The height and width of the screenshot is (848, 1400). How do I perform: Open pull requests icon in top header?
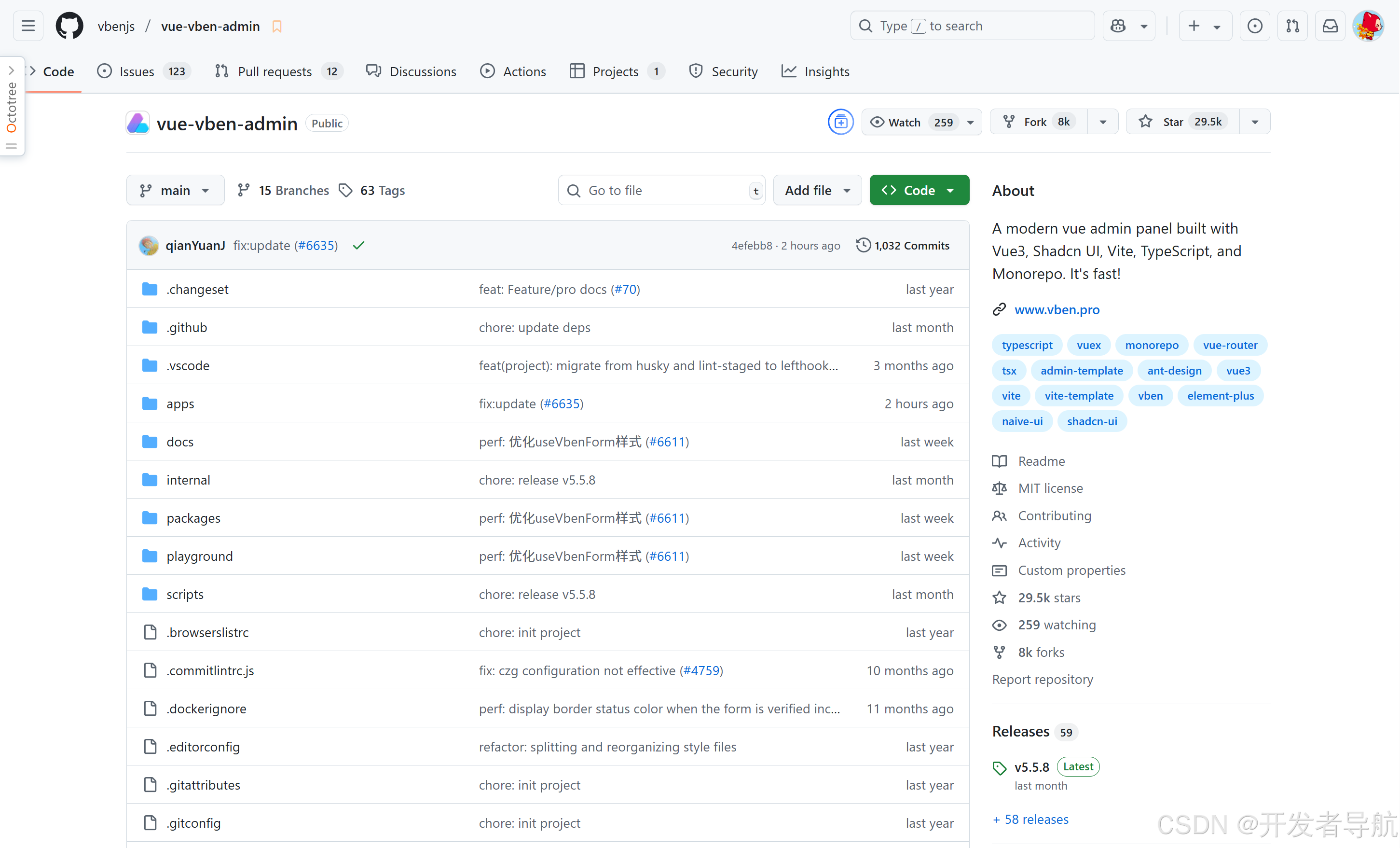pos(1292,26)
